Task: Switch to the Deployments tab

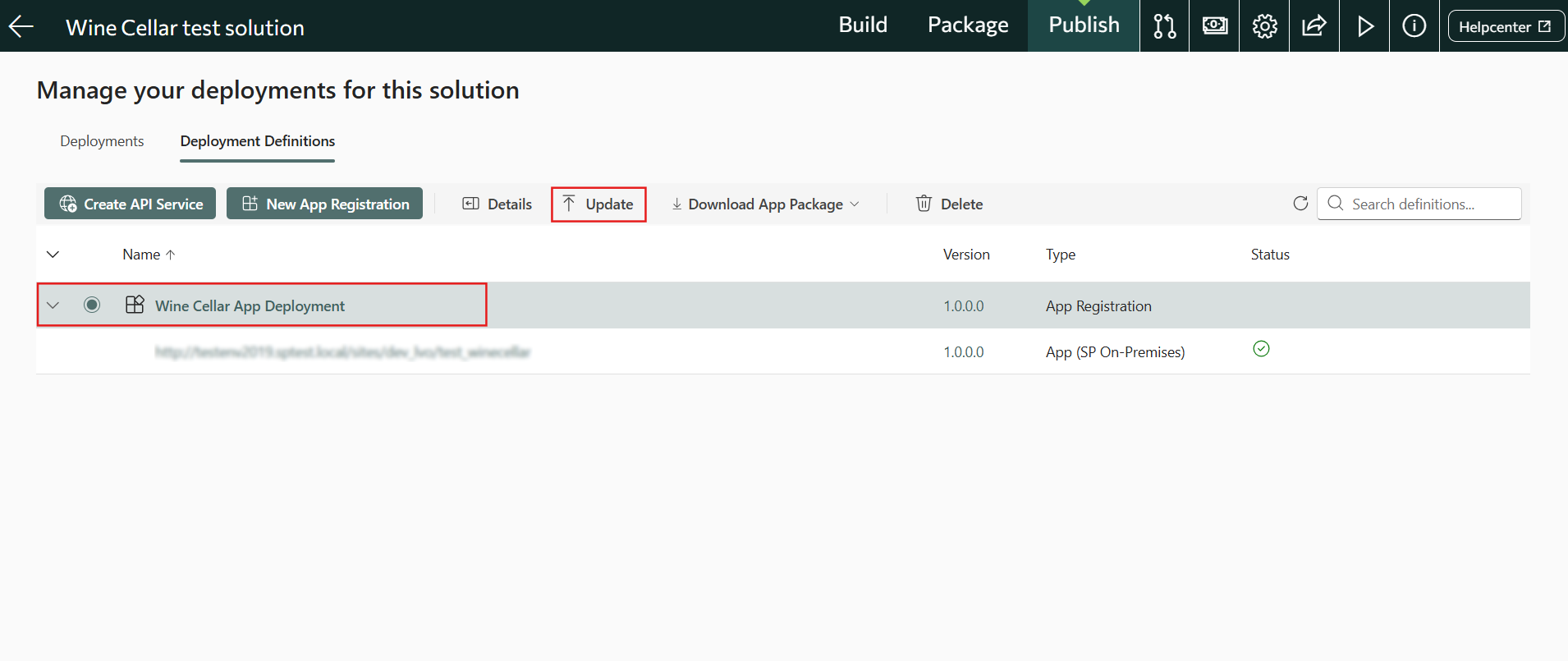Action: [102, 141]
